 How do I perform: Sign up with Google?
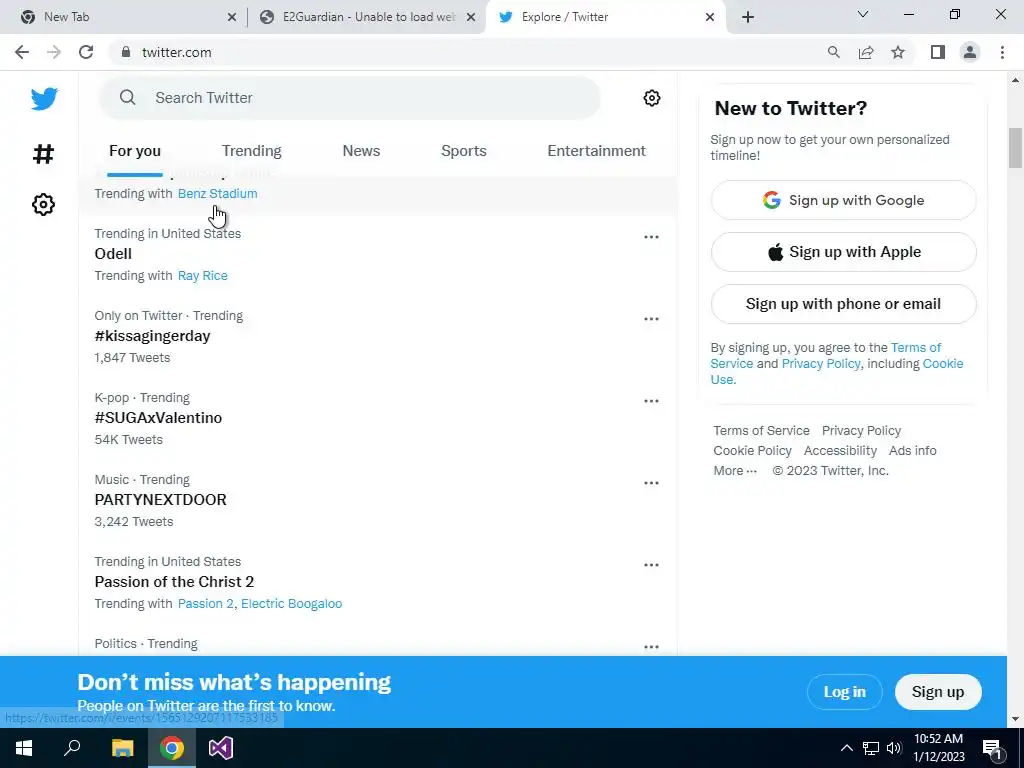tap(843, 200)
